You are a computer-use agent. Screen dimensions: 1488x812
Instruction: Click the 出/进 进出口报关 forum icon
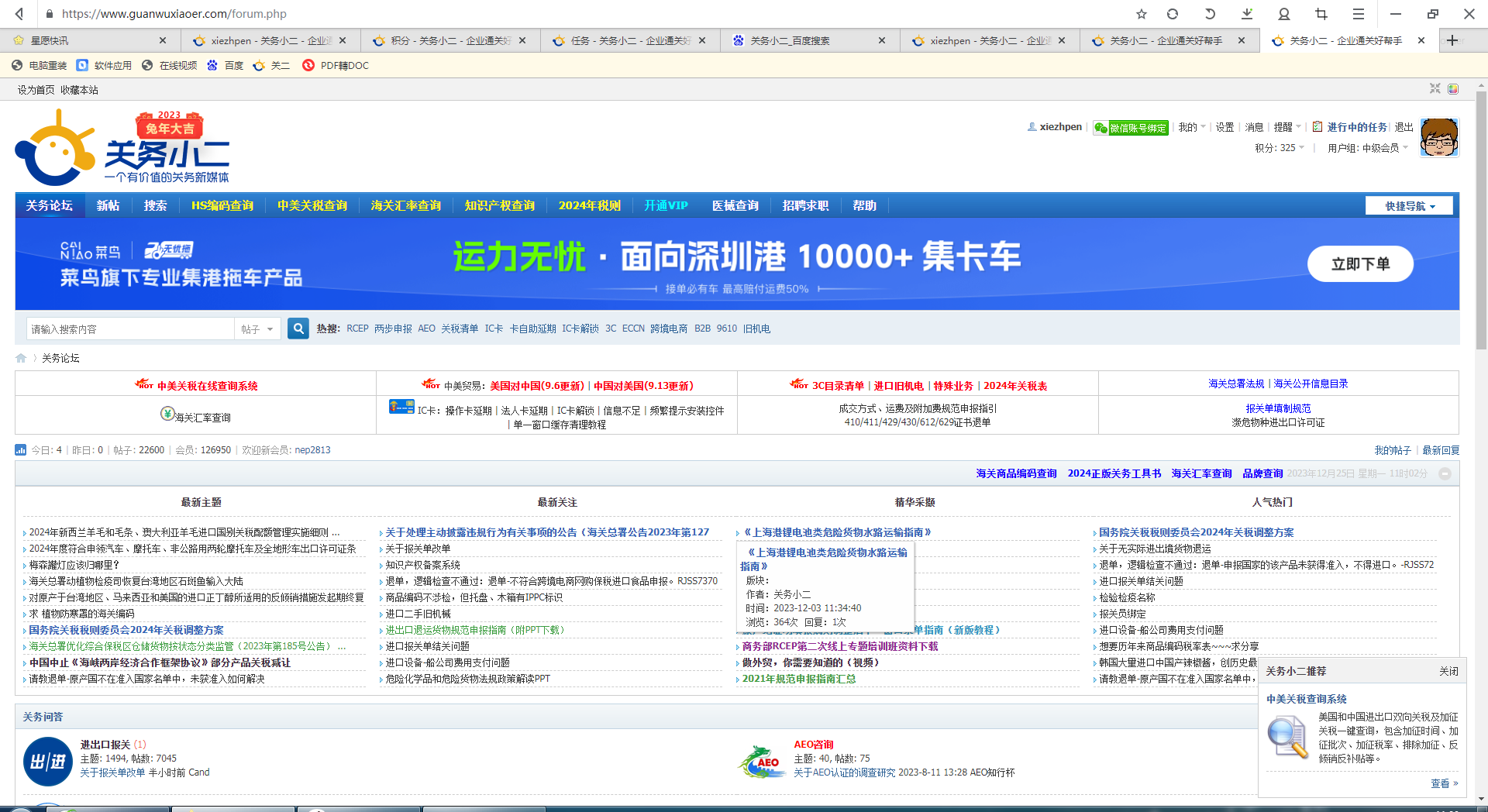click(48, 762)
